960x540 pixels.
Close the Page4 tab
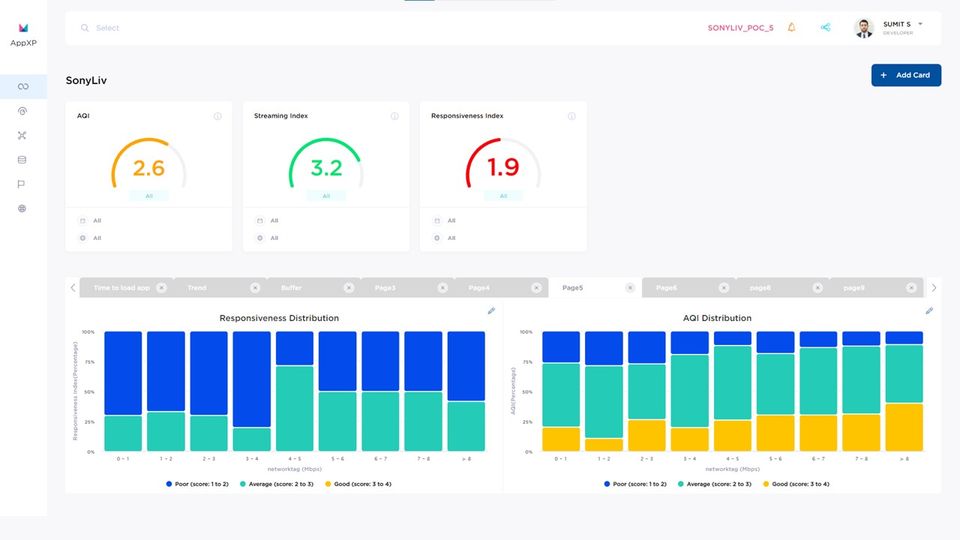[536, 288]
